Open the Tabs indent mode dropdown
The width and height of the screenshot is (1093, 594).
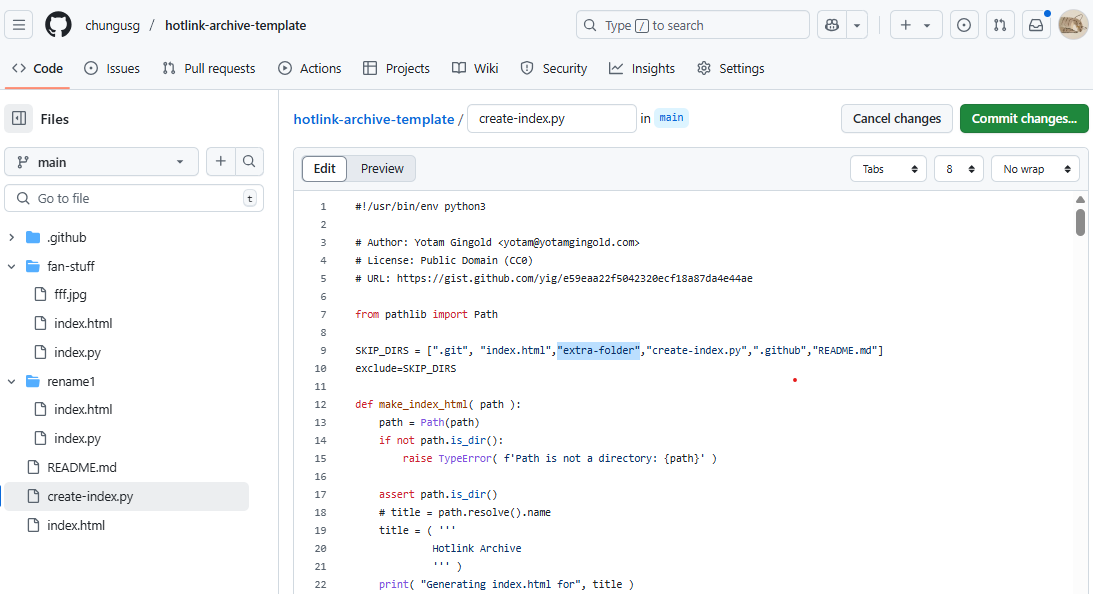coord(887,169)
